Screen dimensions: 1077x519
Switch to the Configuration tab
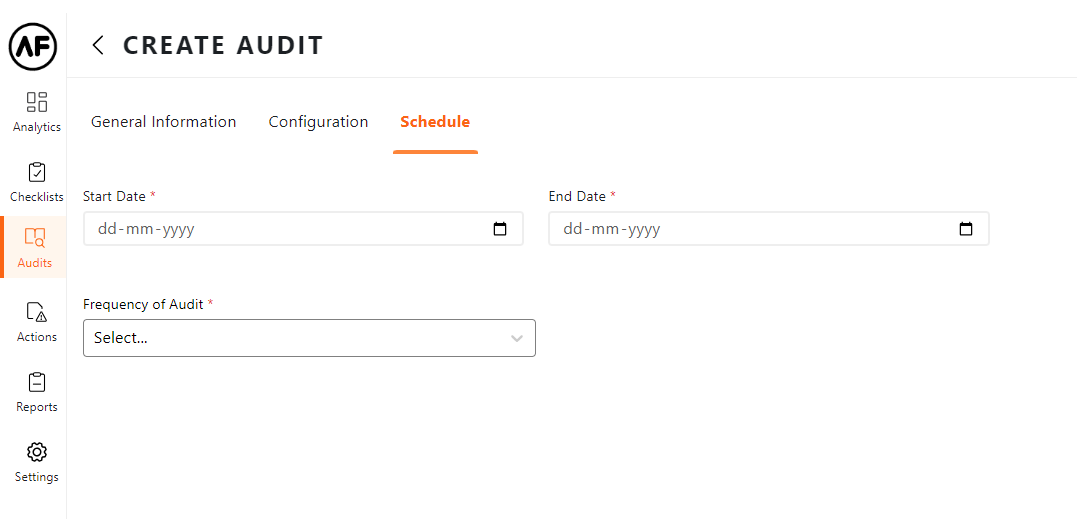pyautogui.click(x=318, y=122)
